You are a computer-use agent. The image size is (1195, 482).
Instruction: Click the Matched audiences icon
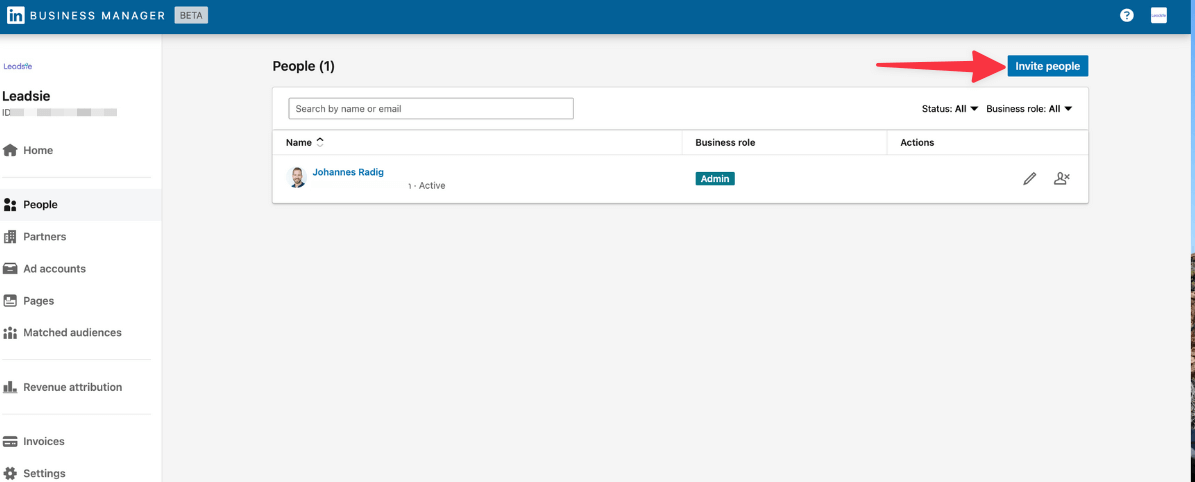click(x=10, y=333)
